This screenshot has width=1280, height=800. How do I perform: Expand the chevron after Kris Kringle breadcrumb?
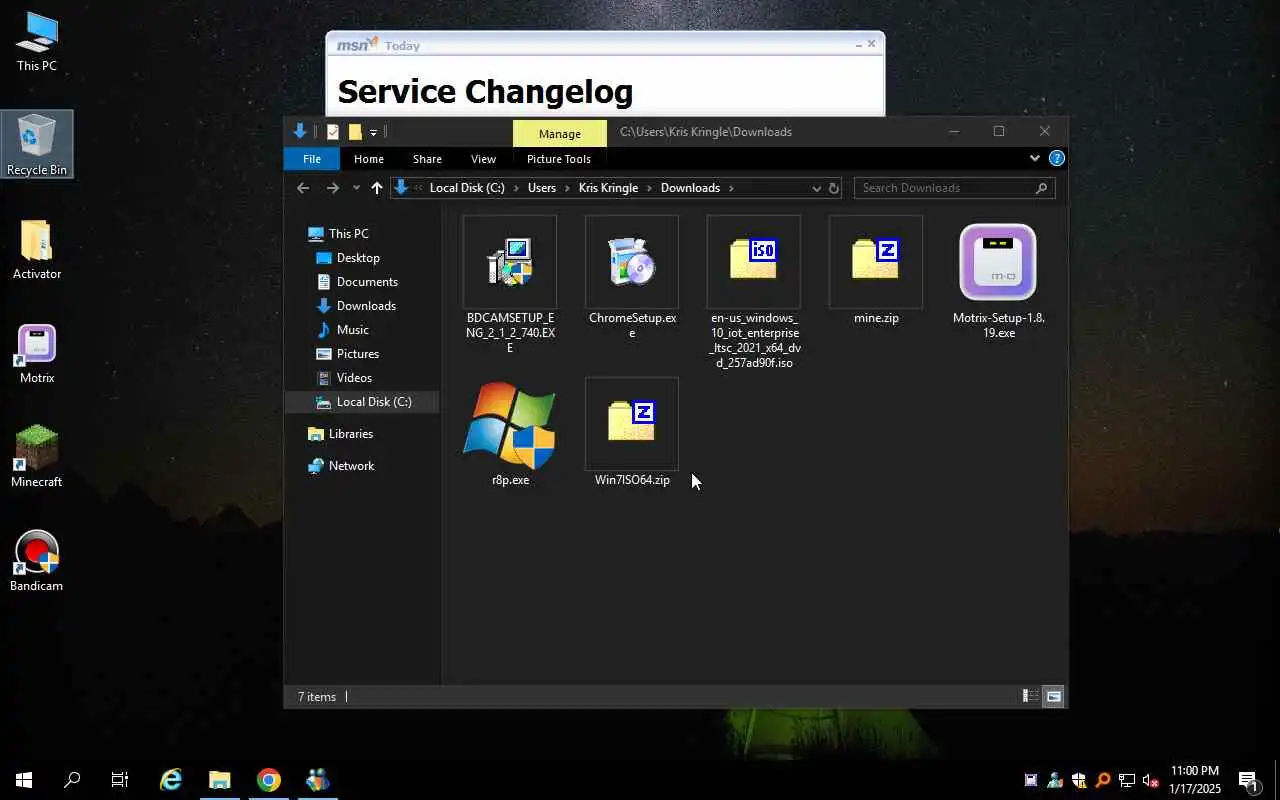click(649, 188)
